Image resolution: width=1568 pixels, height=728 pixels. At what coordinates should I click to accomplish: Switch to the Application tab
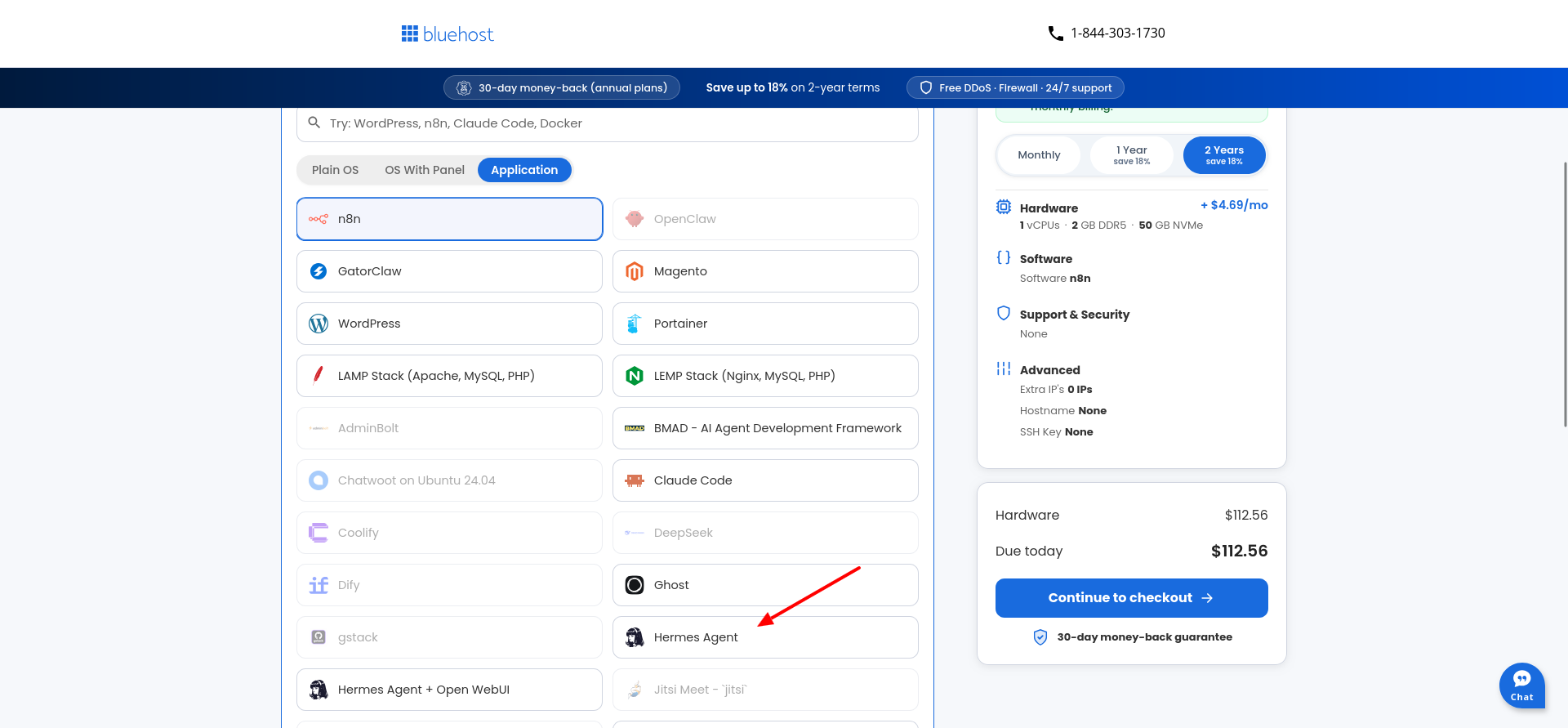pyautogui.click(x=524, y=170)
